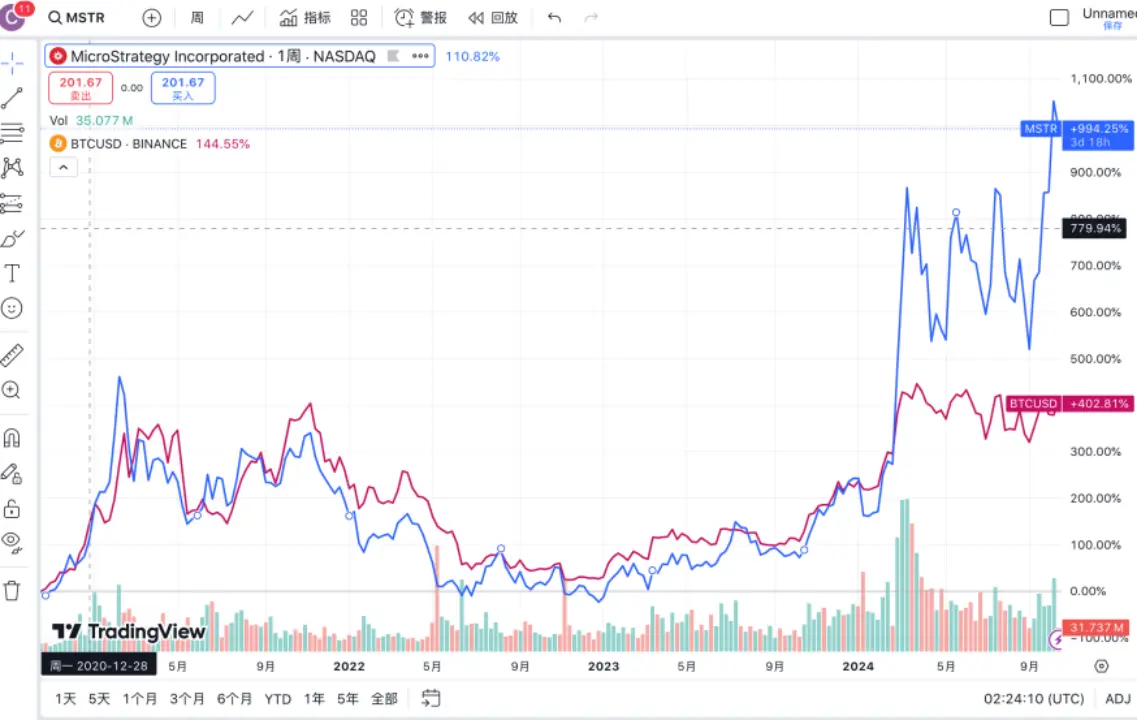Image resolution: width=1137 pixels, height=720 pixels.
Task: Open the emoji sticker tool
Action: click(x=13, y=307)
